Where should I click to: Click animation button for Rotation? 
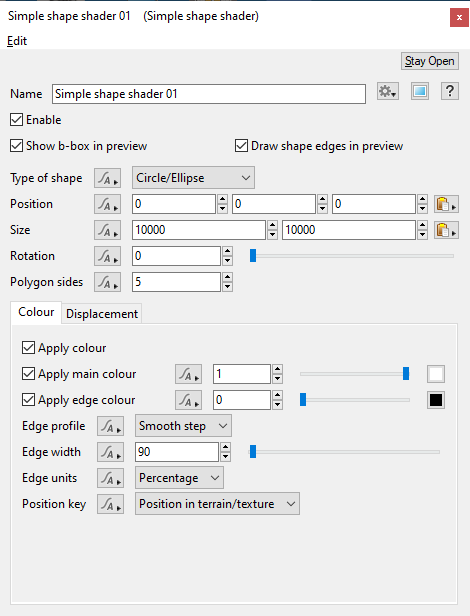click(x=107, y=256)
